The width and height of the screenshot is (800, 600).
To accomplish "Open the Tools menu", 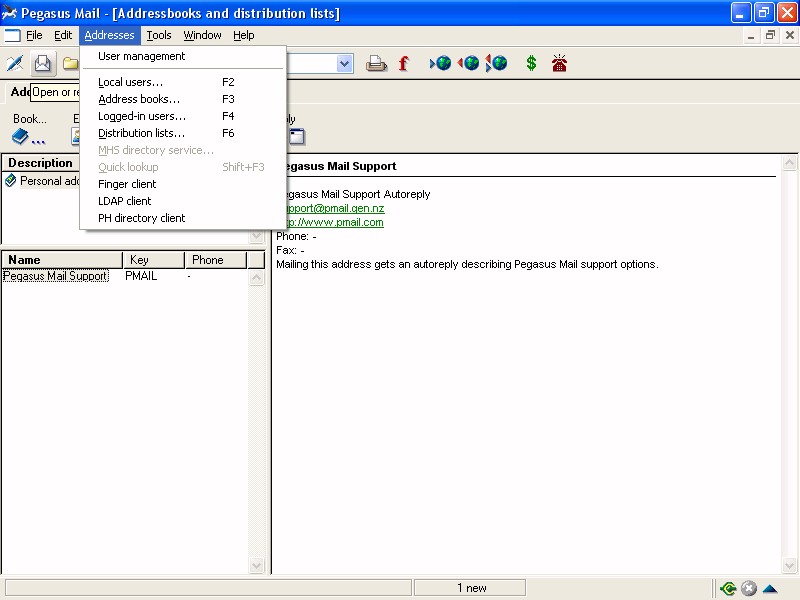I will pos(159,35).
